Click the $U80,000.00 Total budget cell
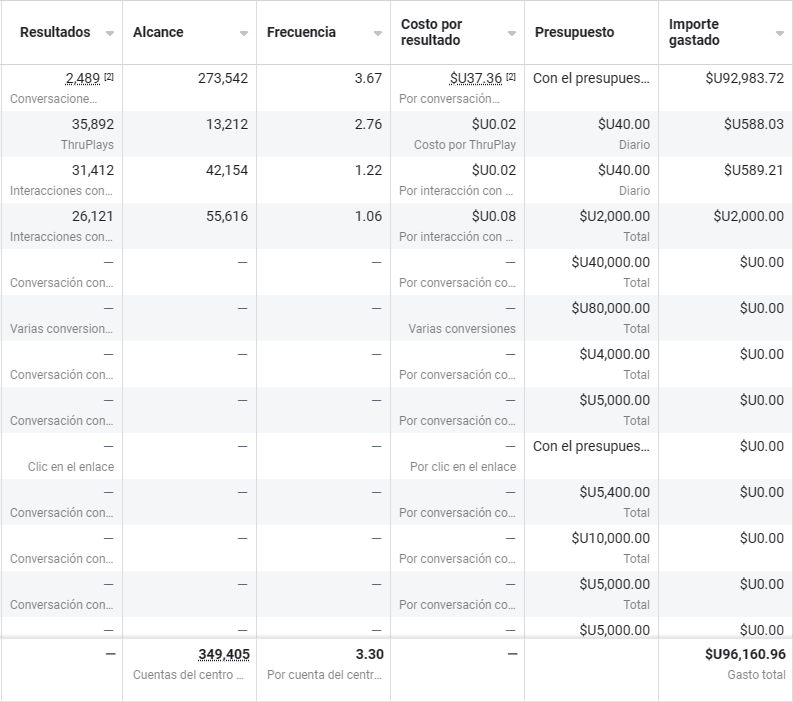This screenshot has width=793, height=702. coord(610,308)
